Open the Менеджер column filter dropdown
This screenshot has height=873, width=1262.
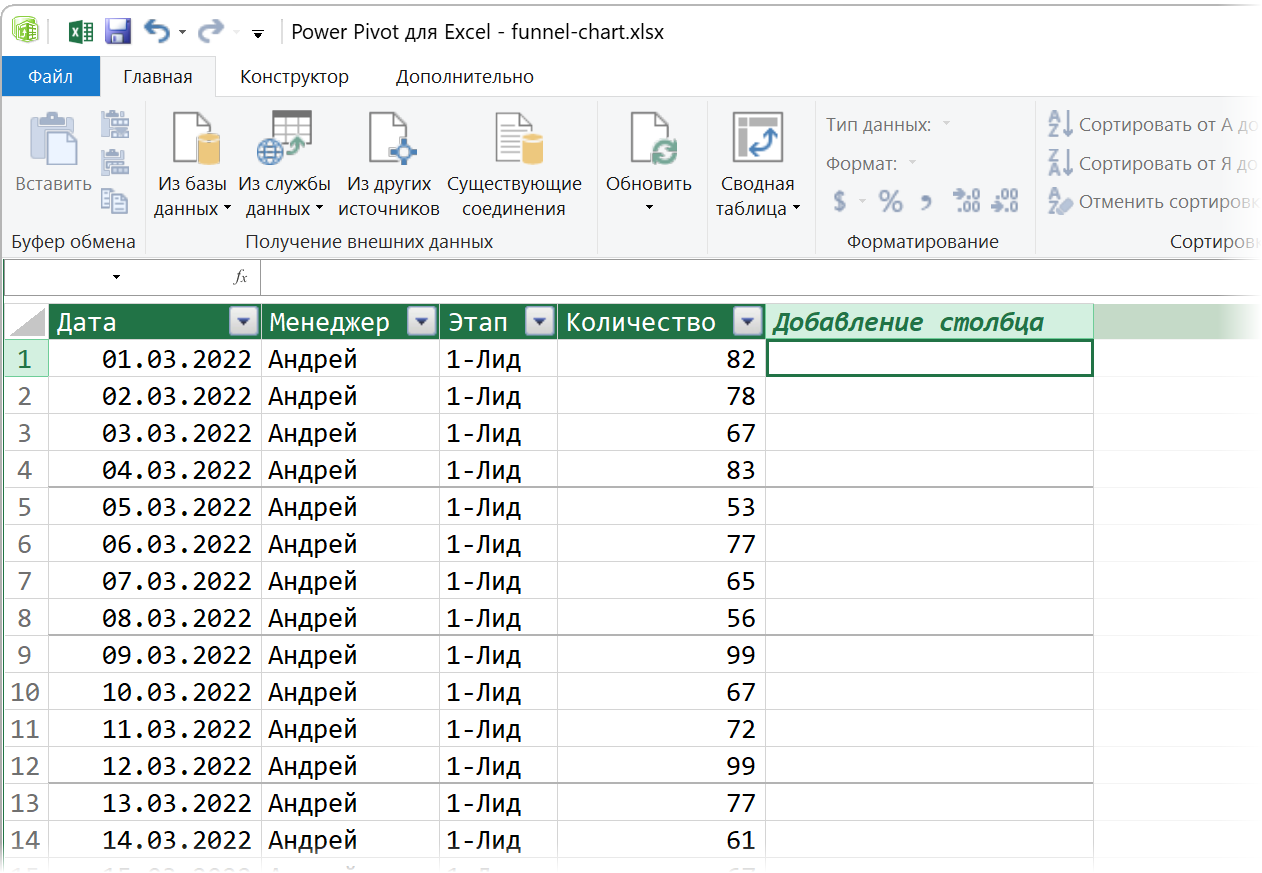pyautogui.click(x=422, y=322)
